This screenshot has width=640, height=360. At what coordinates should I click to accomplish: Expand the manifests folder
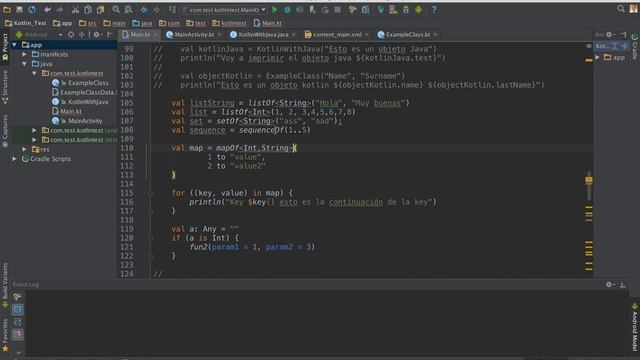coord(24,54)
